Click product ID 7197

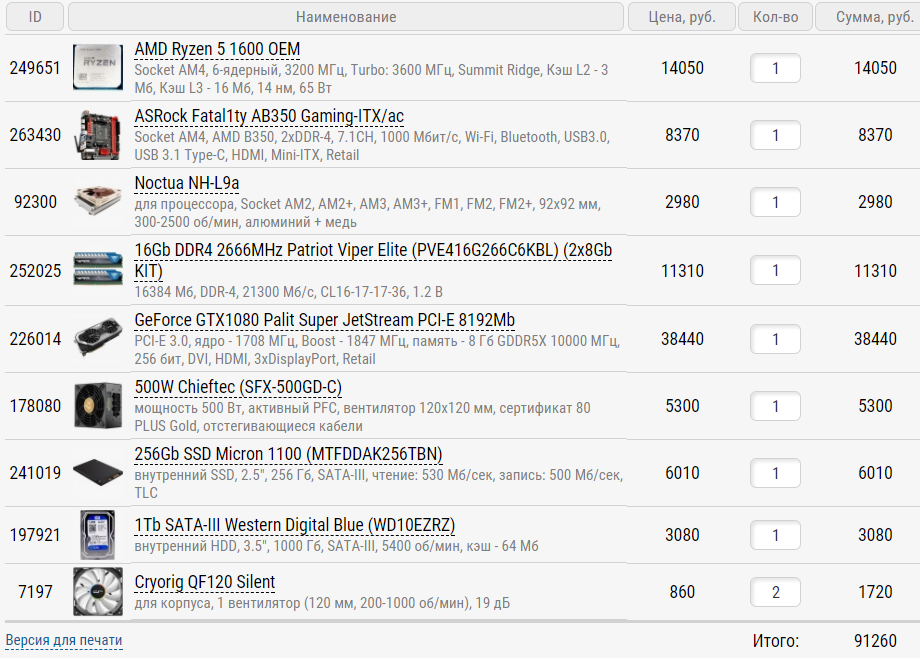point(35,592)
